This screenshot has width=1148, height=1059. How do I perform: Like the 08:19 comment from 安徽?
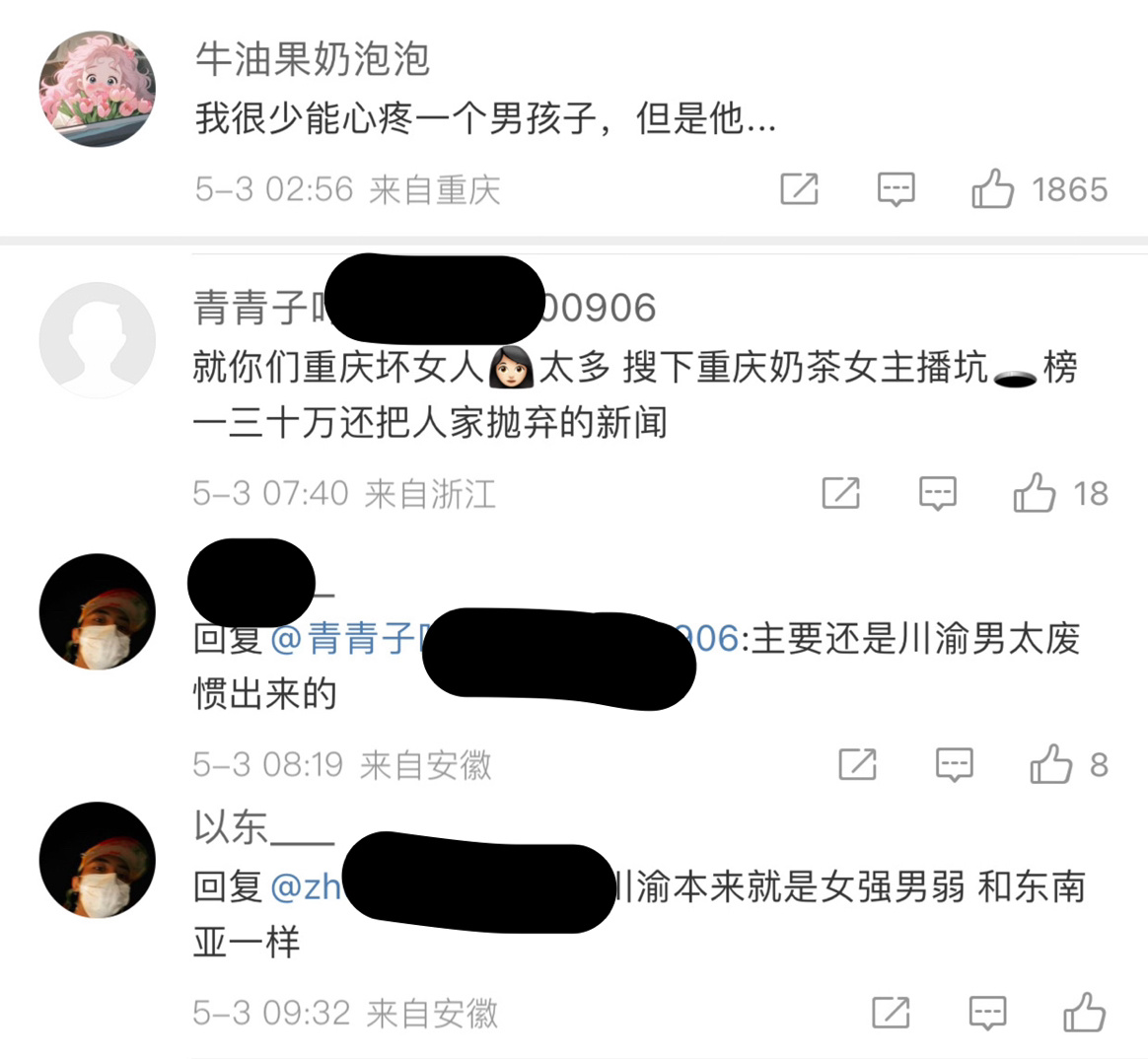[1050, 764]
